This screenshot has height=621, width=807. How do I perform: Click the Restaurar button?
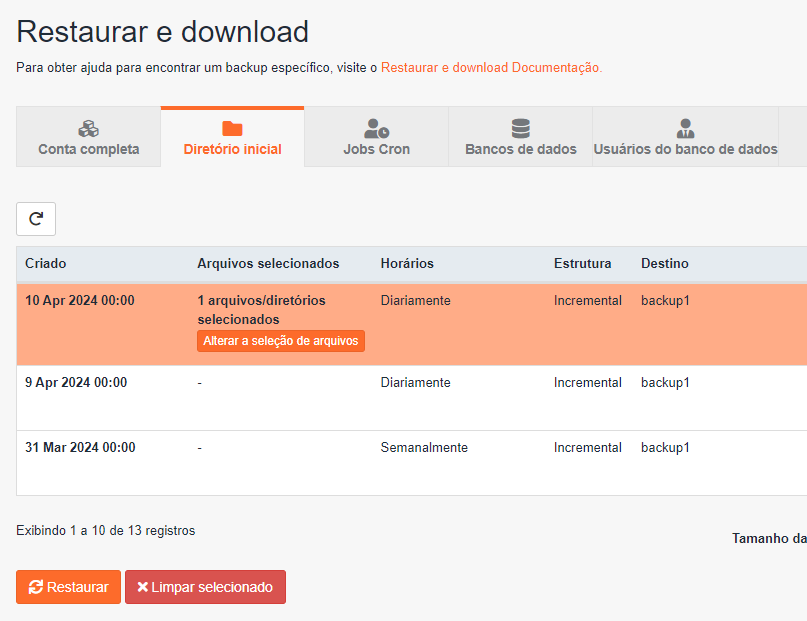[x=68, y=587]
